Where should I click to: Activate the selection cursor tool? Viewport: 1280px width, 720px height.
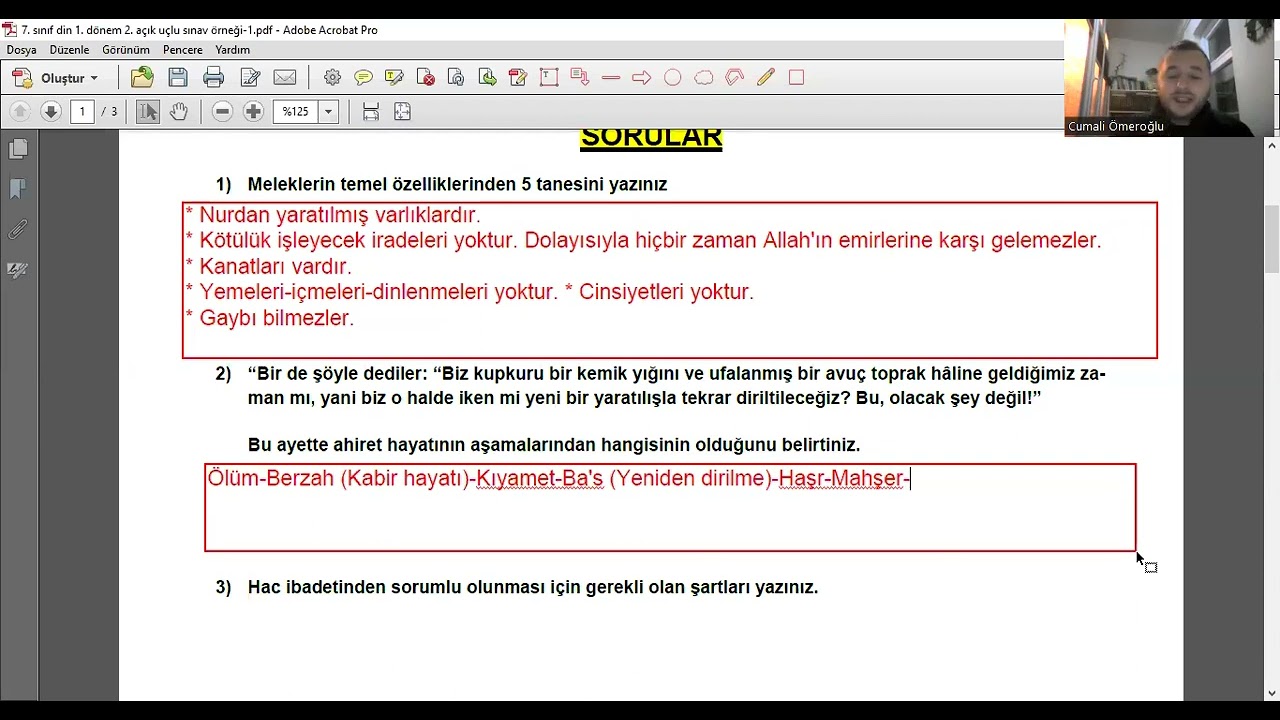point(148,111)
